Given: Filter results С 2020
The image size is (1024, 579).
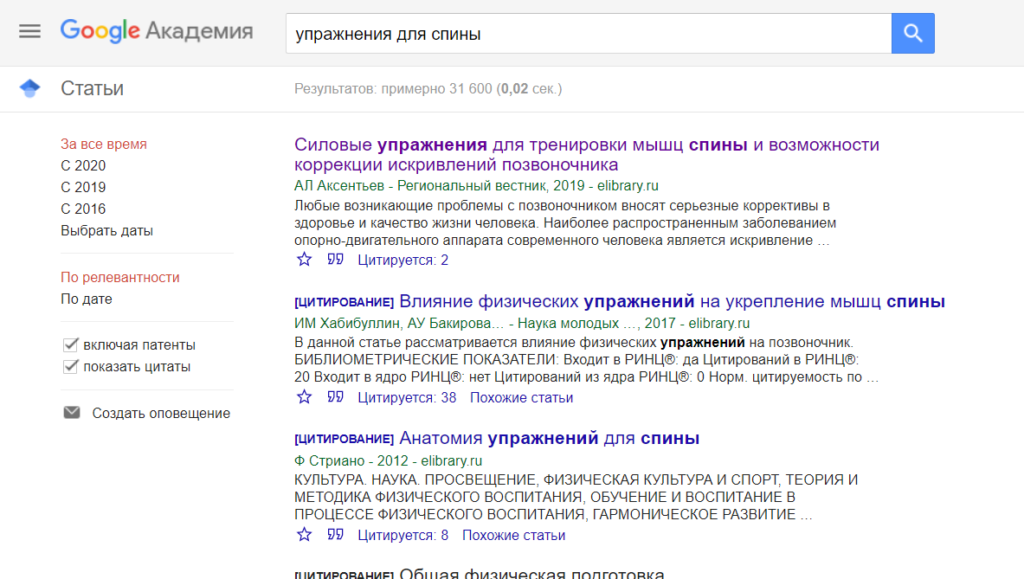Looking at the screenshot, I should click(83, 166).
